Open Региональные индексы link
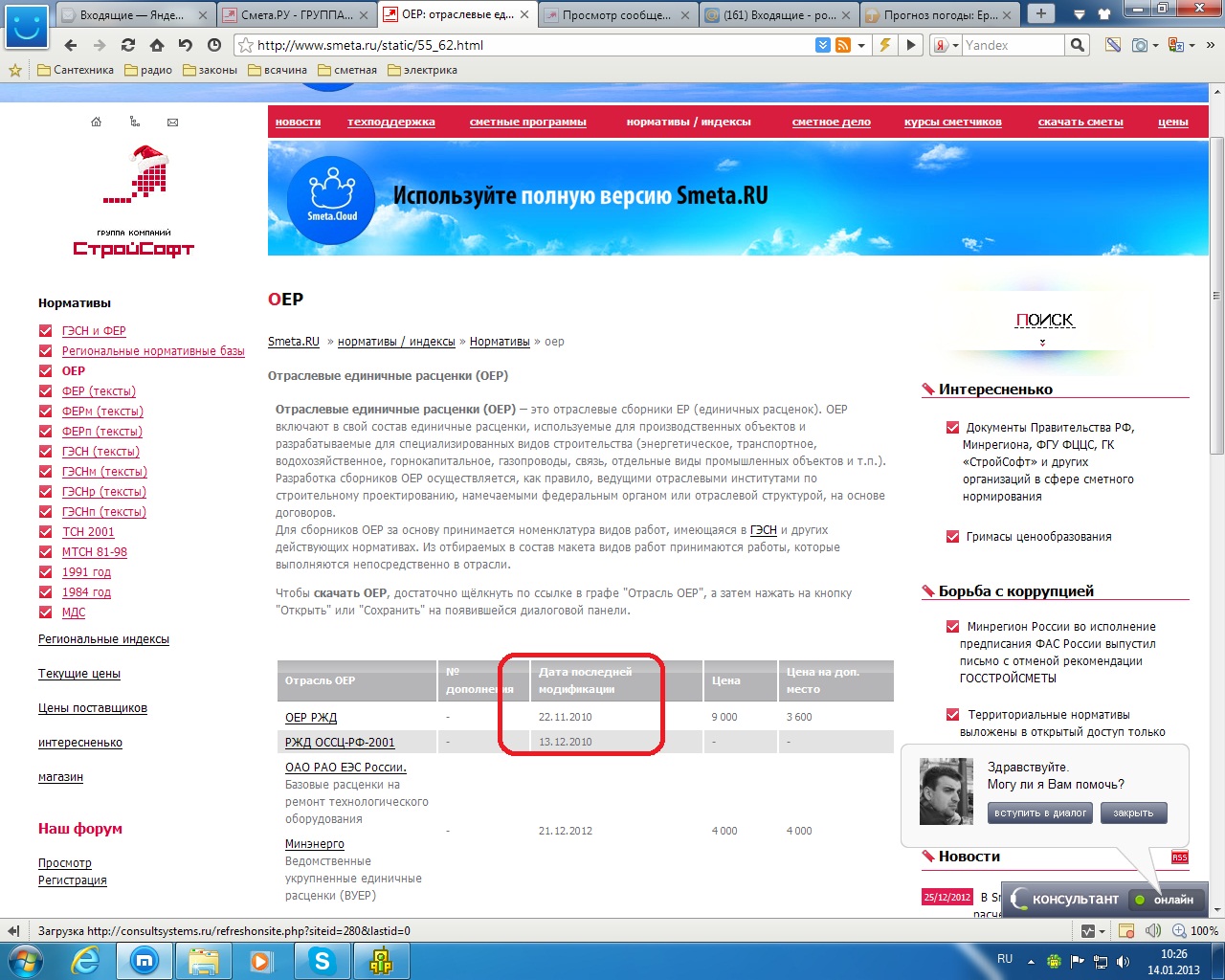 (x=103, y=639)
